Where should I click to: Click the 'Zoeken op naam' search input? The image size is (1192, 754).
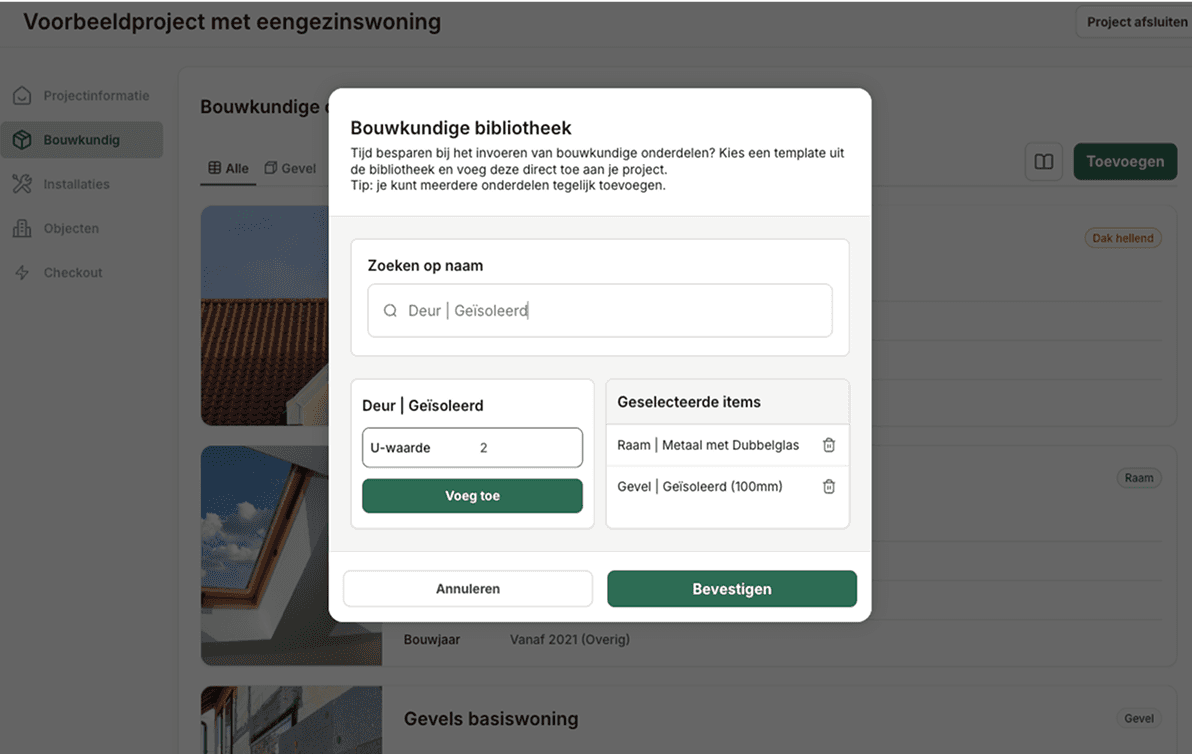click(600, 311)
